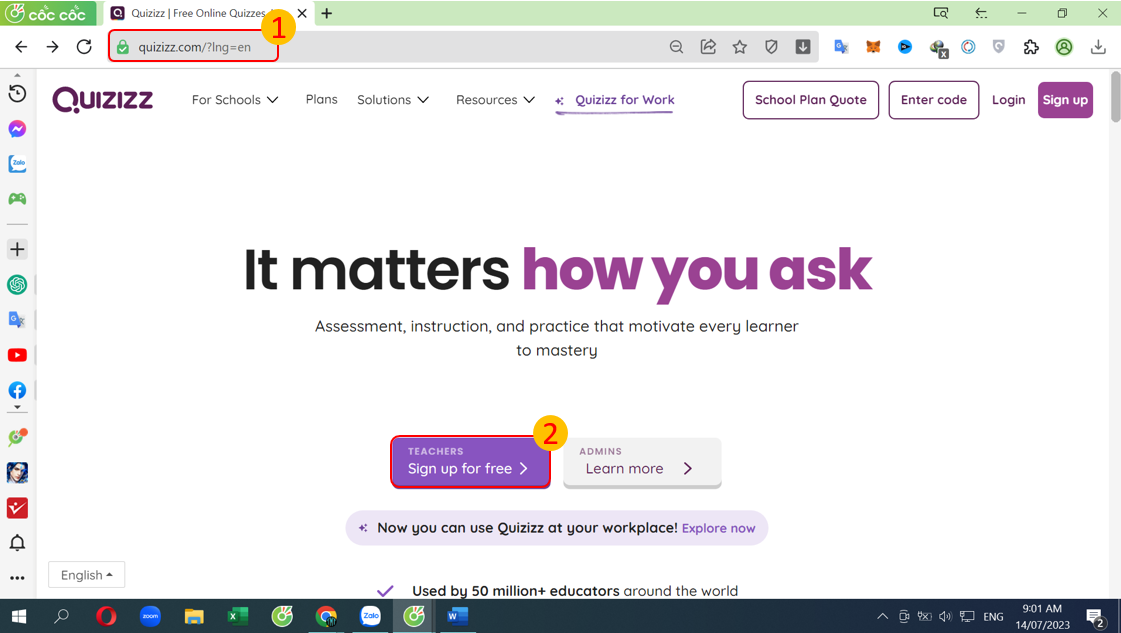
Task: Open Zalo from the sidebar
Action: click(x=17, y=164)
